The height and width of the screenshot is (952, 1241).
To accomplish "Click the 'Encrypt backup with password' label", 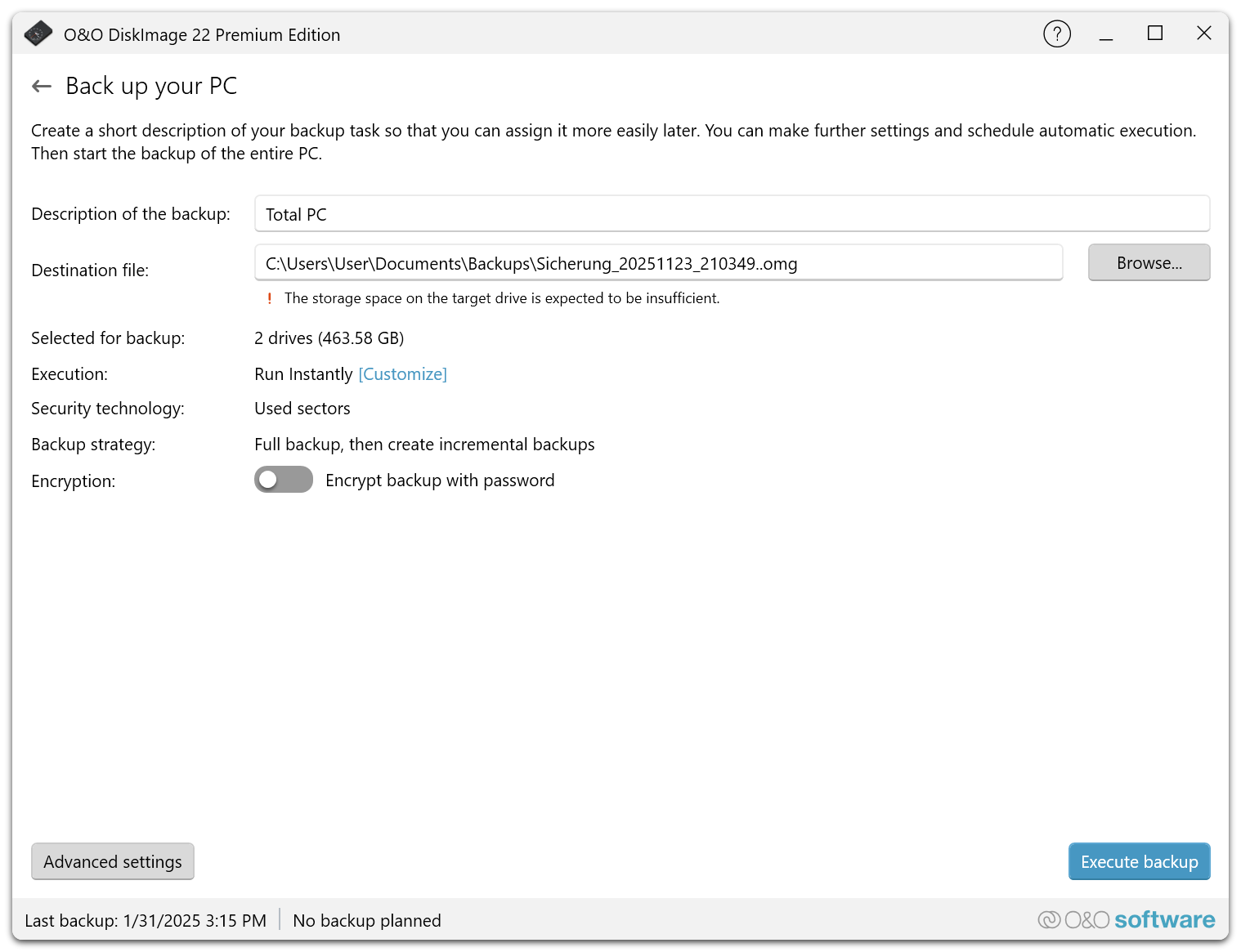I will (x=440, y=480).
